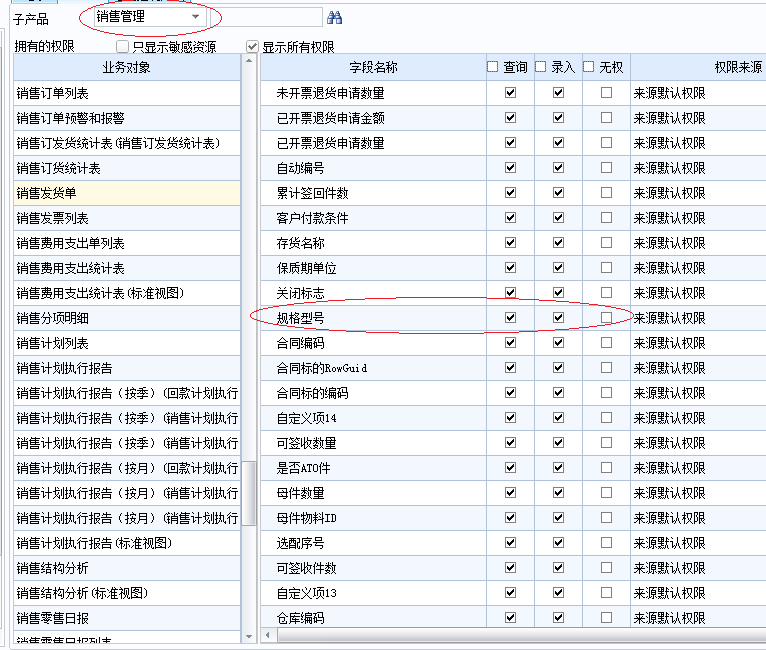766x650 pixels.
Task: Click left arrow of horizontal field scrollbar
Action: pos(267,635)
